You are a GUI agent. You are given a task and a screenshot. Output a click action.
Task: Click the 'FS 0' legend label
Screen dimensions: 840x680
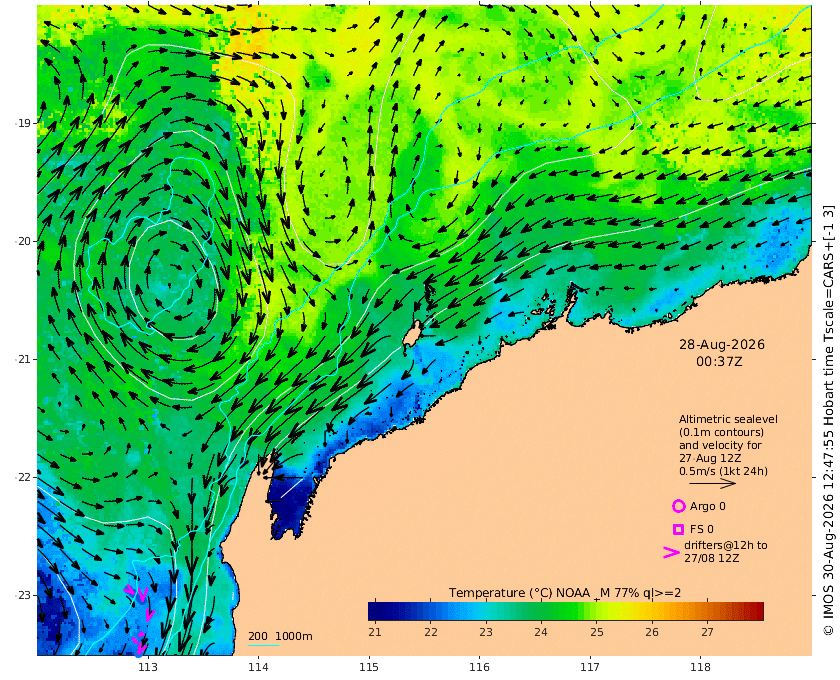(x=702, y=529)
